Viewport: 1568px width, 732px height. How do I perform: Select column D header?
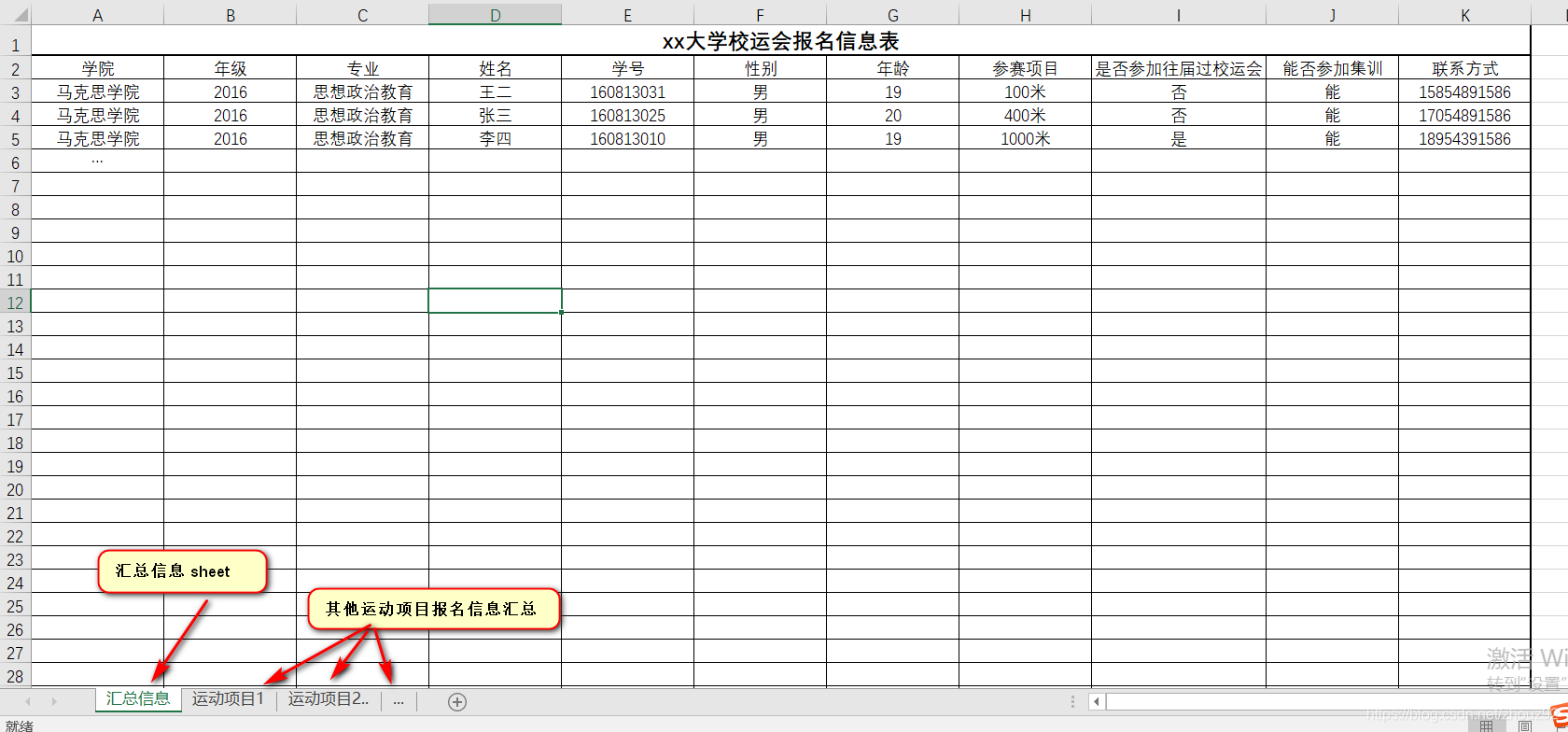click(x=496, y=15)
